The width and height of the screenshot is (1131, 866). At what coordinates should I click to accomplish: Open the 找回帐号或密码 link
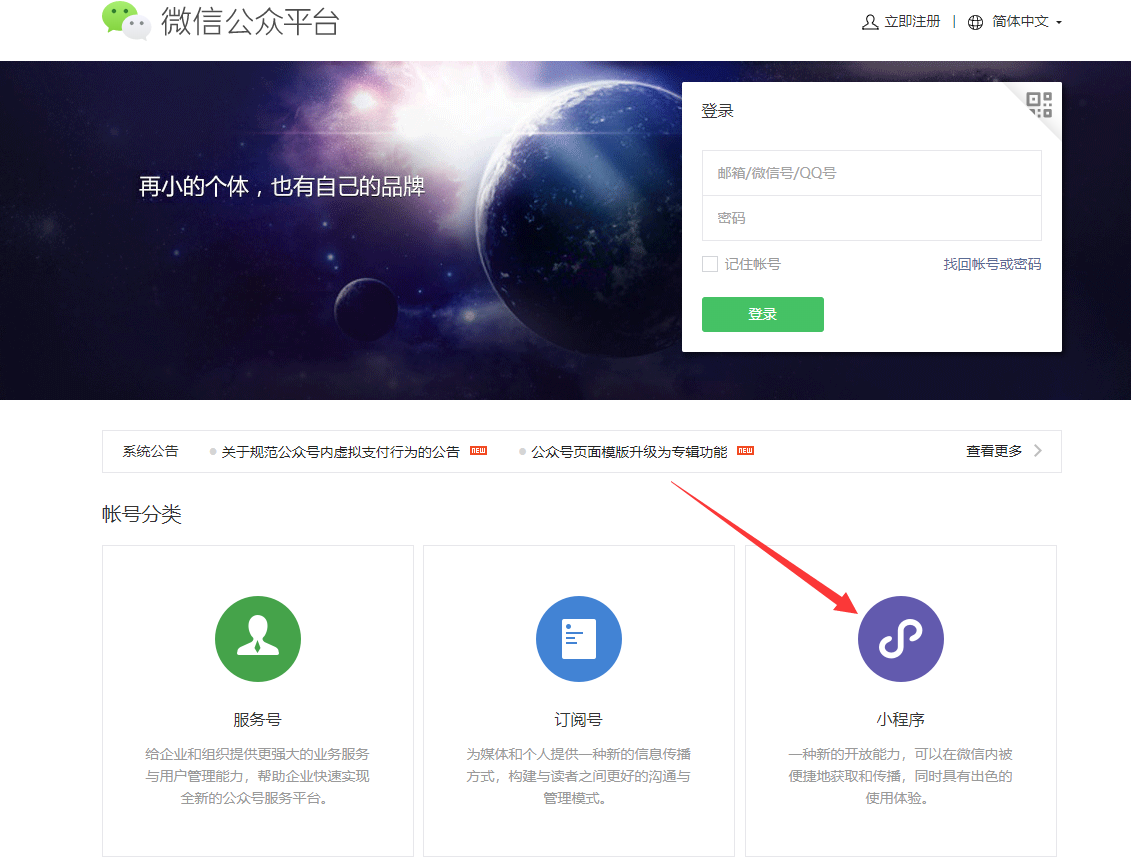click(x=992, y=264)
